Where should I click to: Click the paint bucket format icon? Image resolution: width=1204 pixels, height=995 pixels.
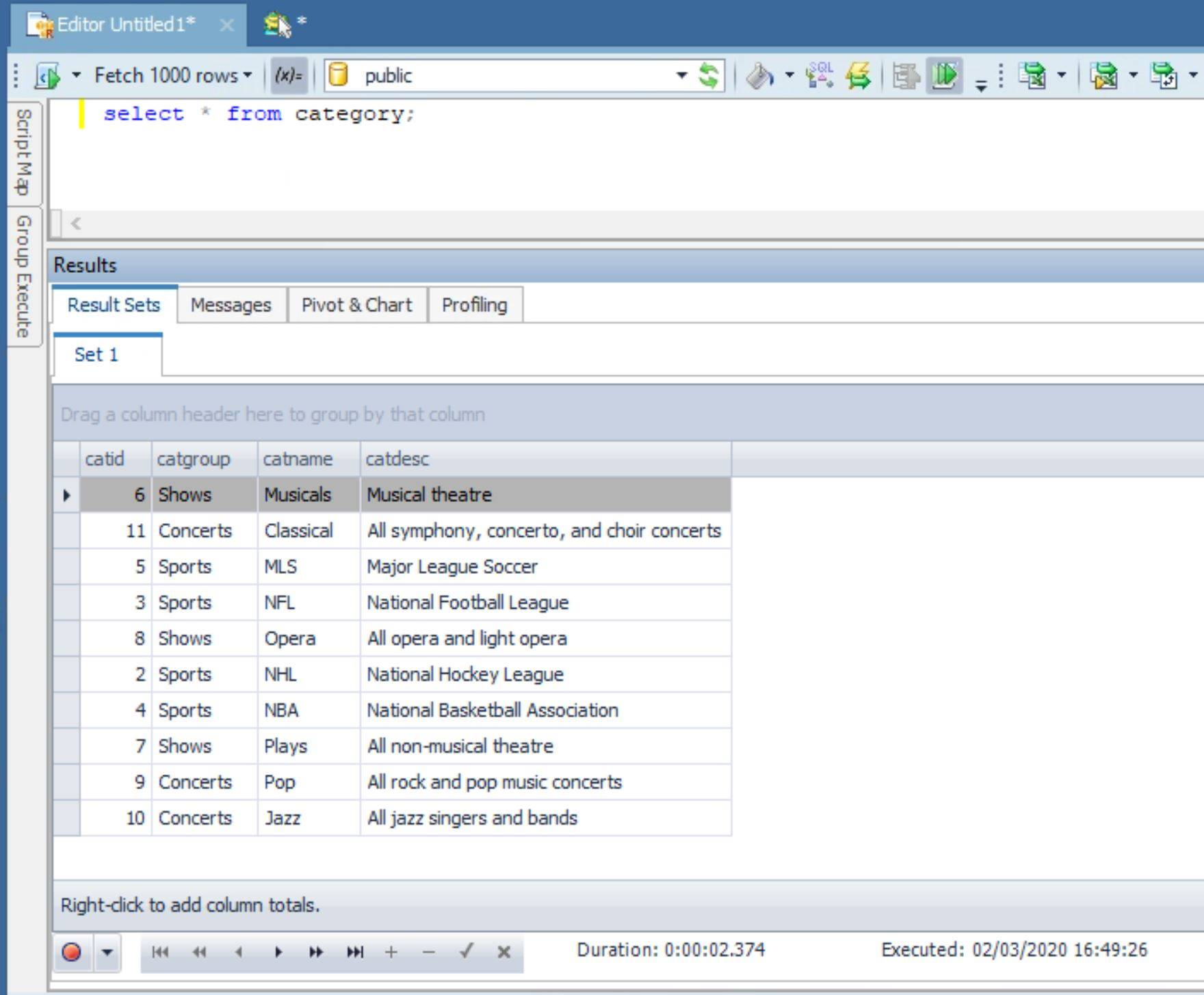(x=759, y=76)
